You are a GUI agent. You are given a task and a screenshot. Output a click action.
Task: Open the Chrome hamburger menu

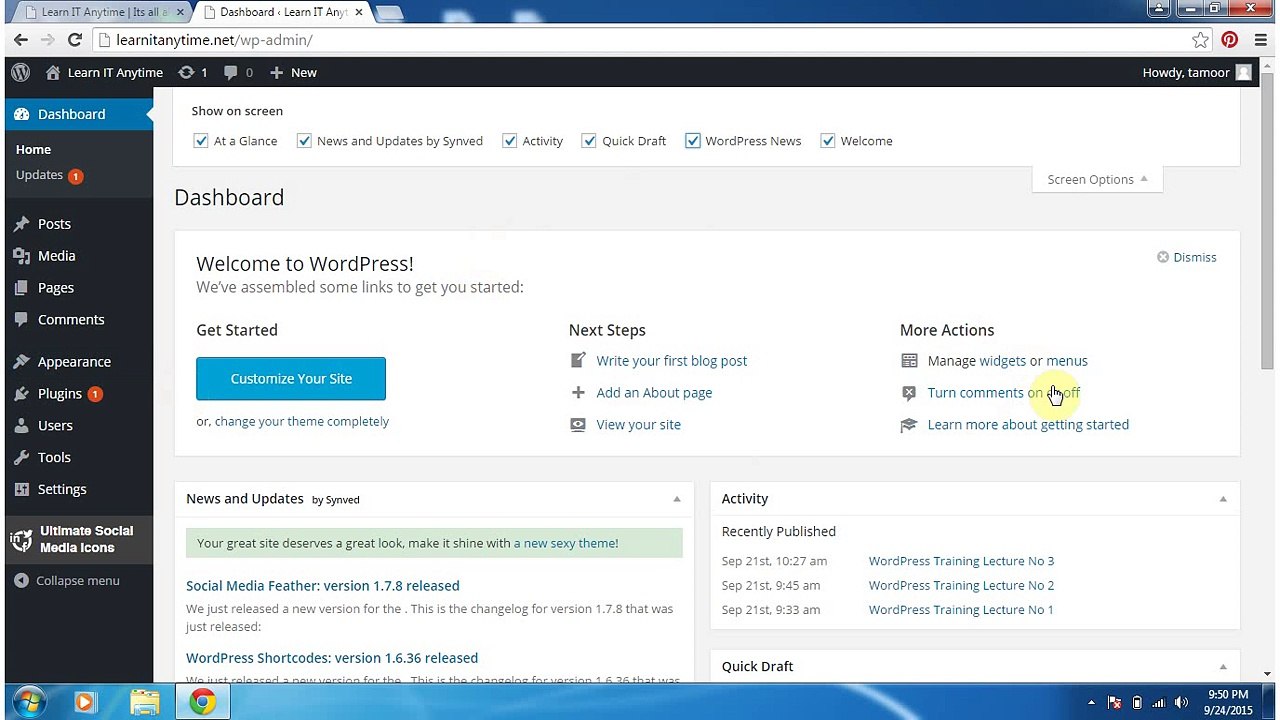1259,40
